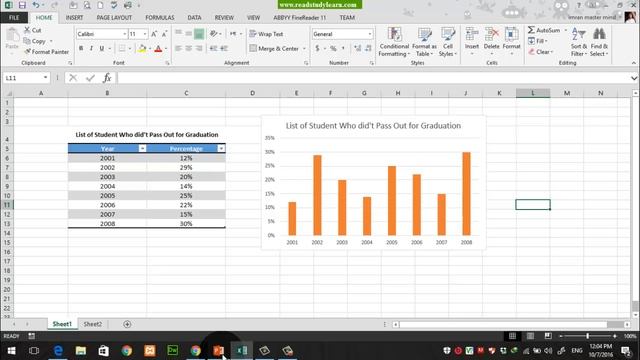
Task: Apply the red Font Color A
Action: tap(158, 49)
